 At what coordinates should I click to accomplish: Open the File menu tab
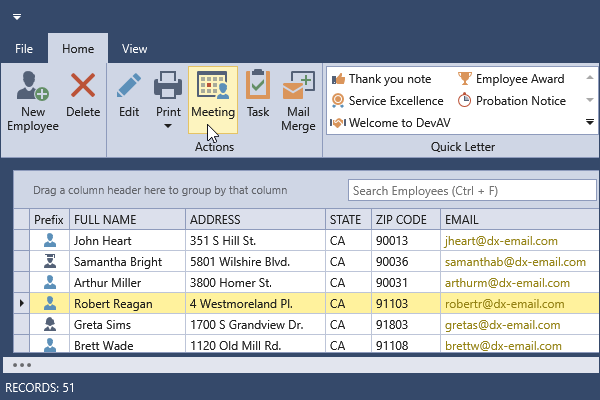[x=24, y=48]
